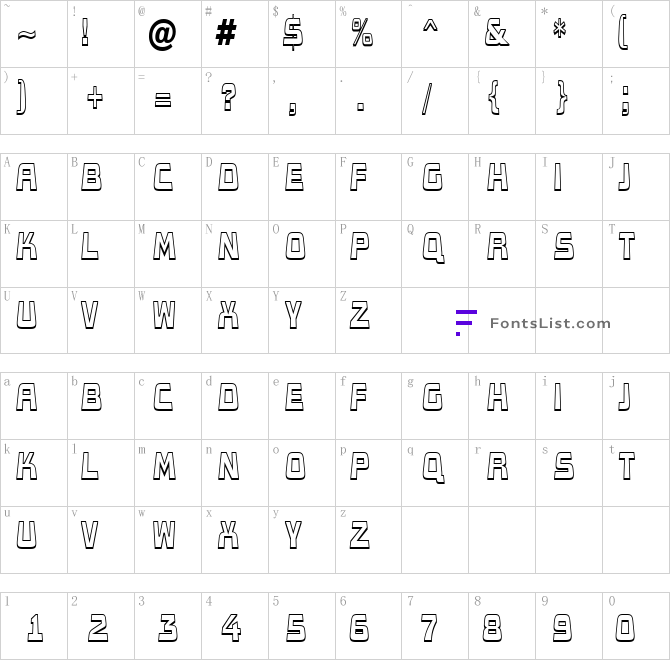Click the purple FontsList F icon
Viewport: 670px width, 660px height.
(466, 323)
